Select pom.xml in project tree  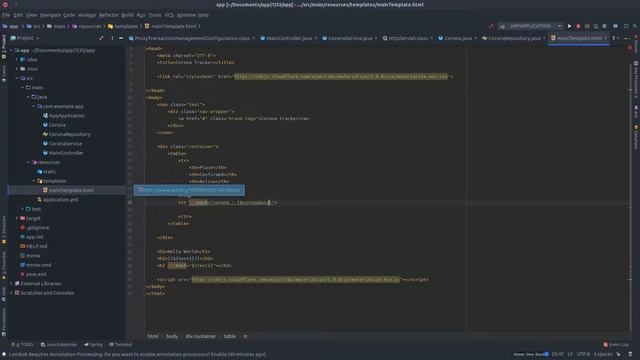pyautogui.click(x=36, y=274)
